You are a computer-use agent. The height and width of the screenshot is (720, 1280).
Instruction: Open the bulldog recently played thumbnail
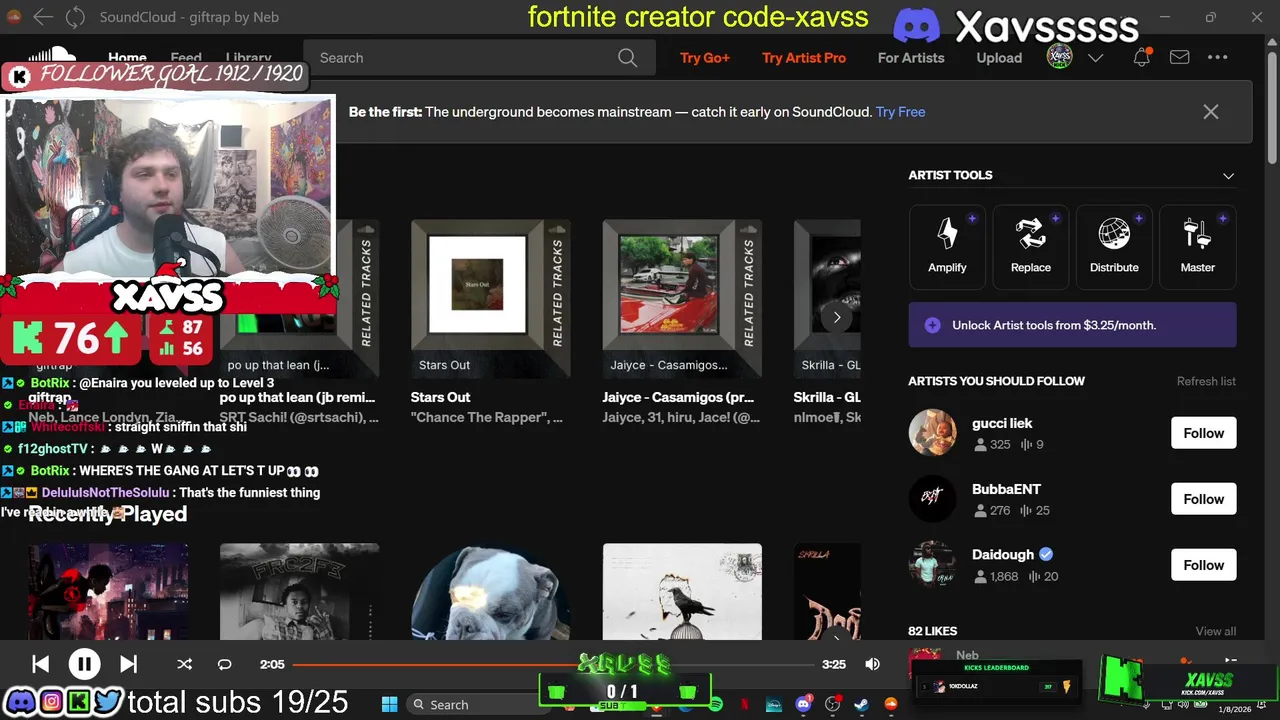pos(490,592)
